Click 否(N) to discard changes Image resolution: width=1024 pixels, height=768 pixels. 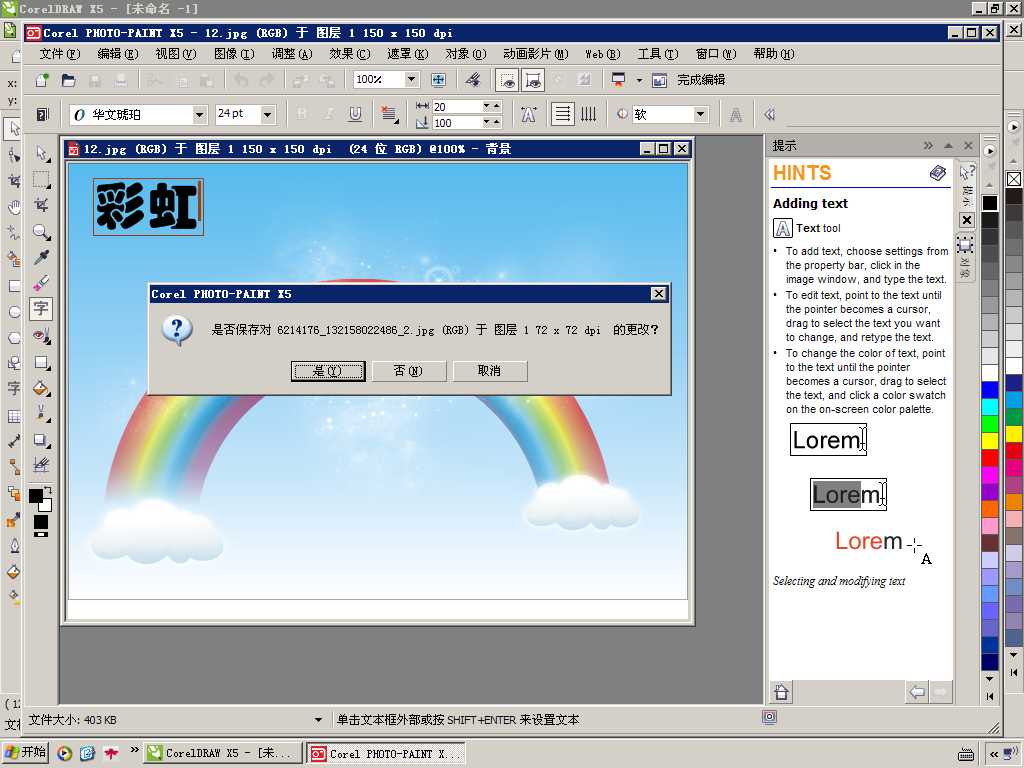coord(409,371)
